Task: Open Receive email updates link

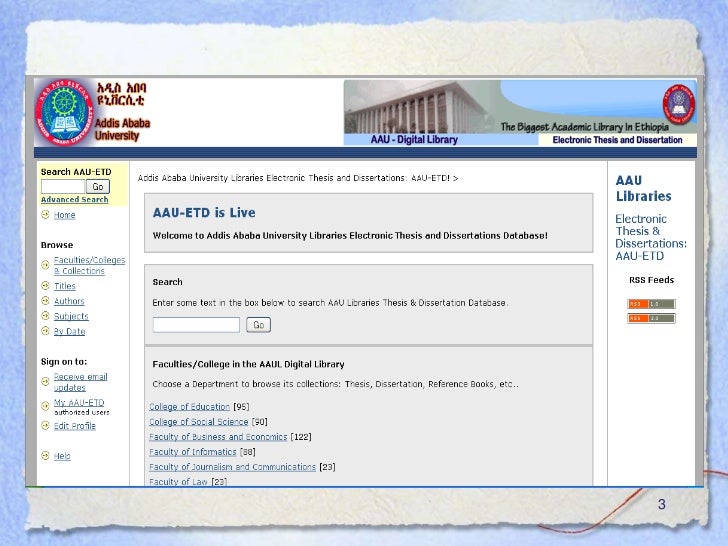Action: point(80,382)
